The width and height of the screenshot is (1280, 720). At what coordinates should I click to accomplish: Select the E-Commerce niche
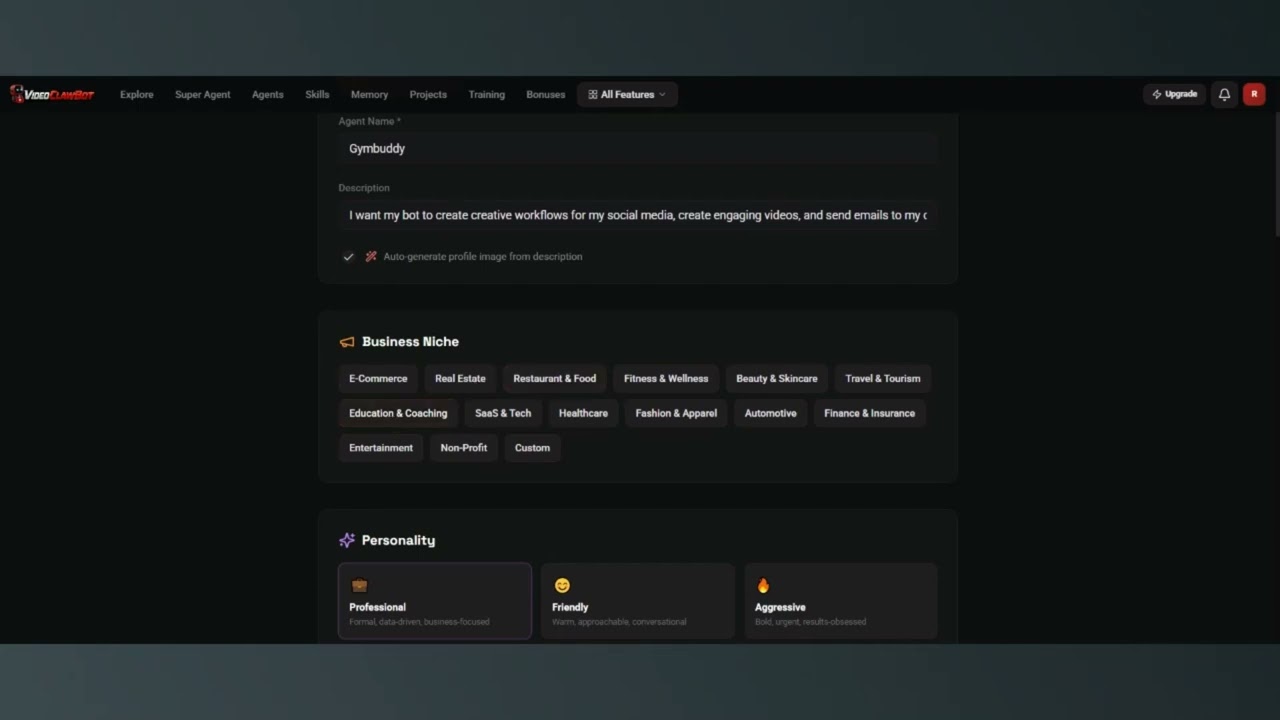tap(378, 378)
